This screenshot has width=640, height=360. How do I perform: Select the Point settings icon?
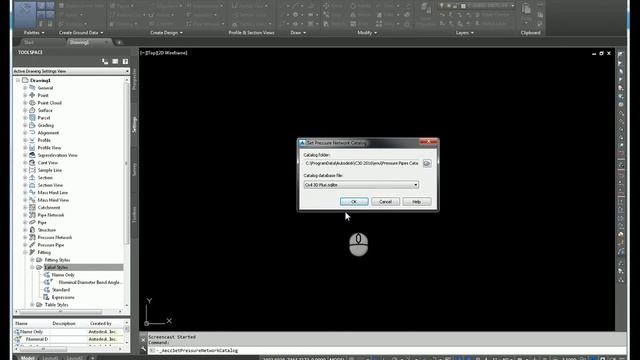coord(32,95)
